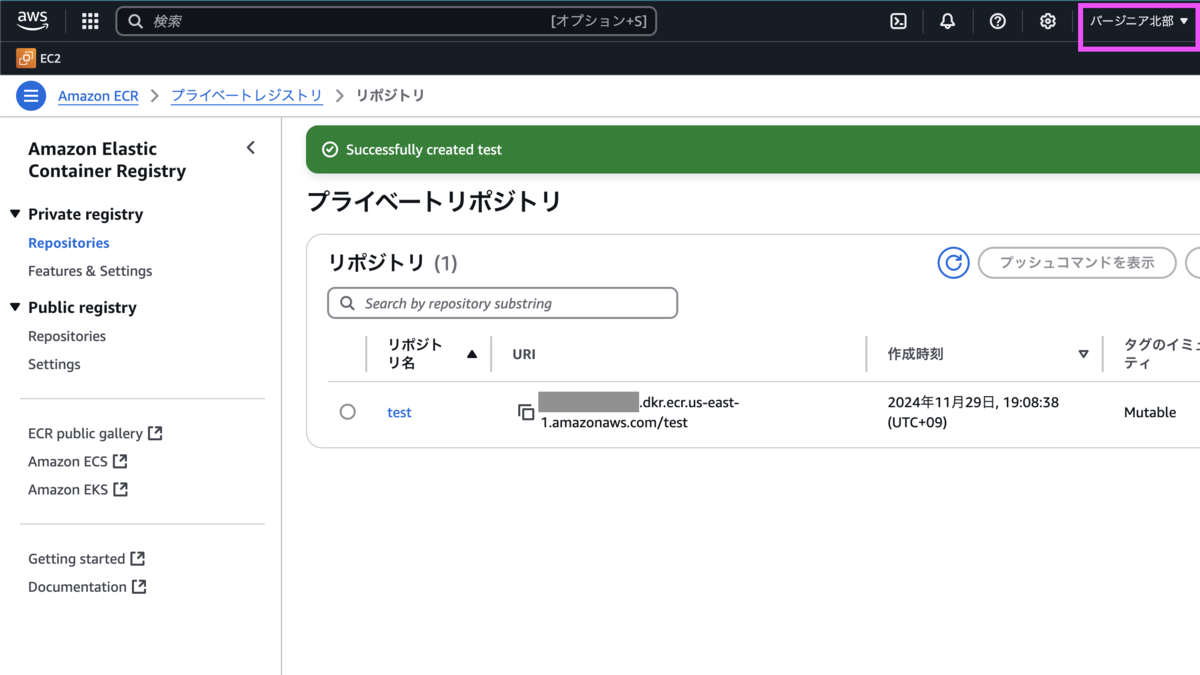Go to Amazon ECR breadcrumb
The width and height of the screenshot is (1200, 675).
coord(98,96)
